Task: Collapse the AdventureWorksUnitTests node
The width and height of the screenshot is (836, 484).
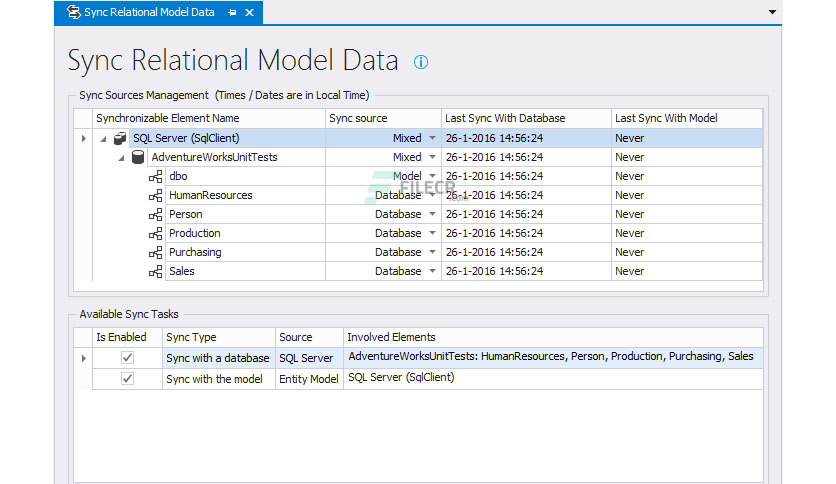Action: click(x=122, y=158)
